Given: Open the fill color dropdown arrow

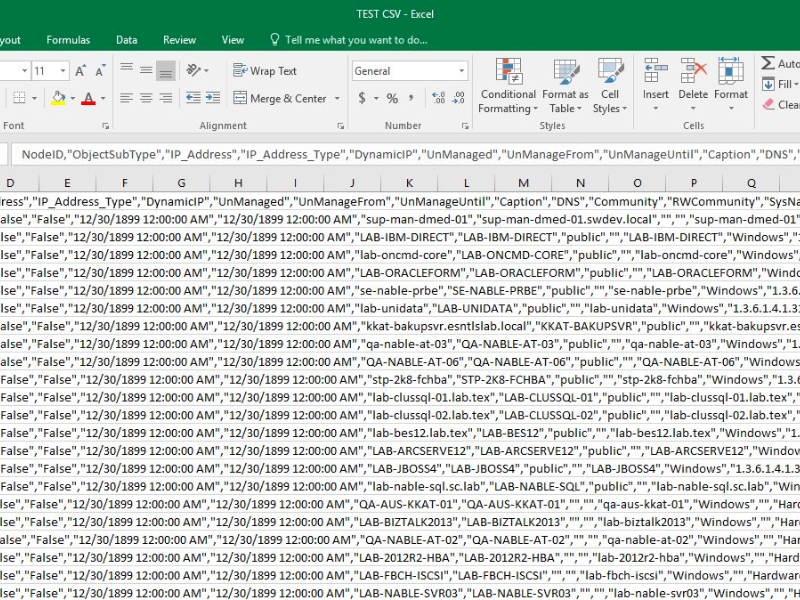Looking at the screenshot, I should pos(72,98).
